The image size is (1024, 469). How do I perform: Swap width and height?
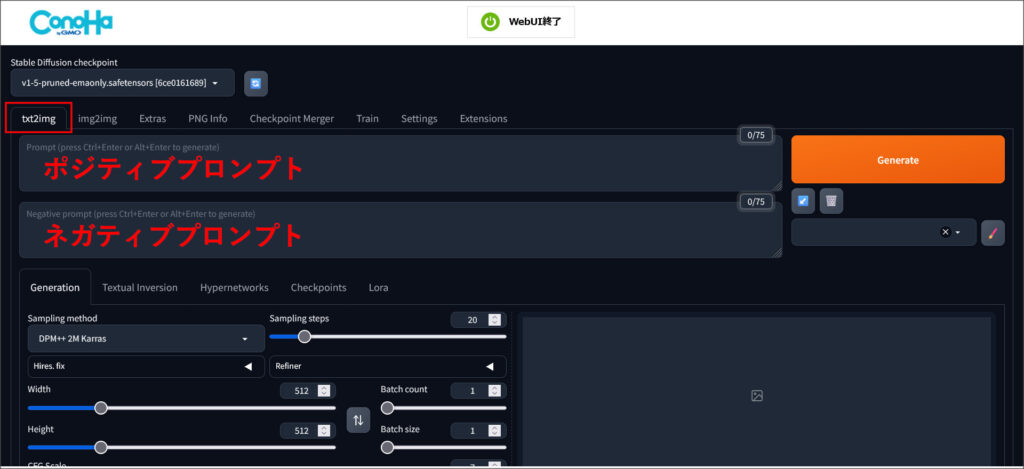(358, 419)
